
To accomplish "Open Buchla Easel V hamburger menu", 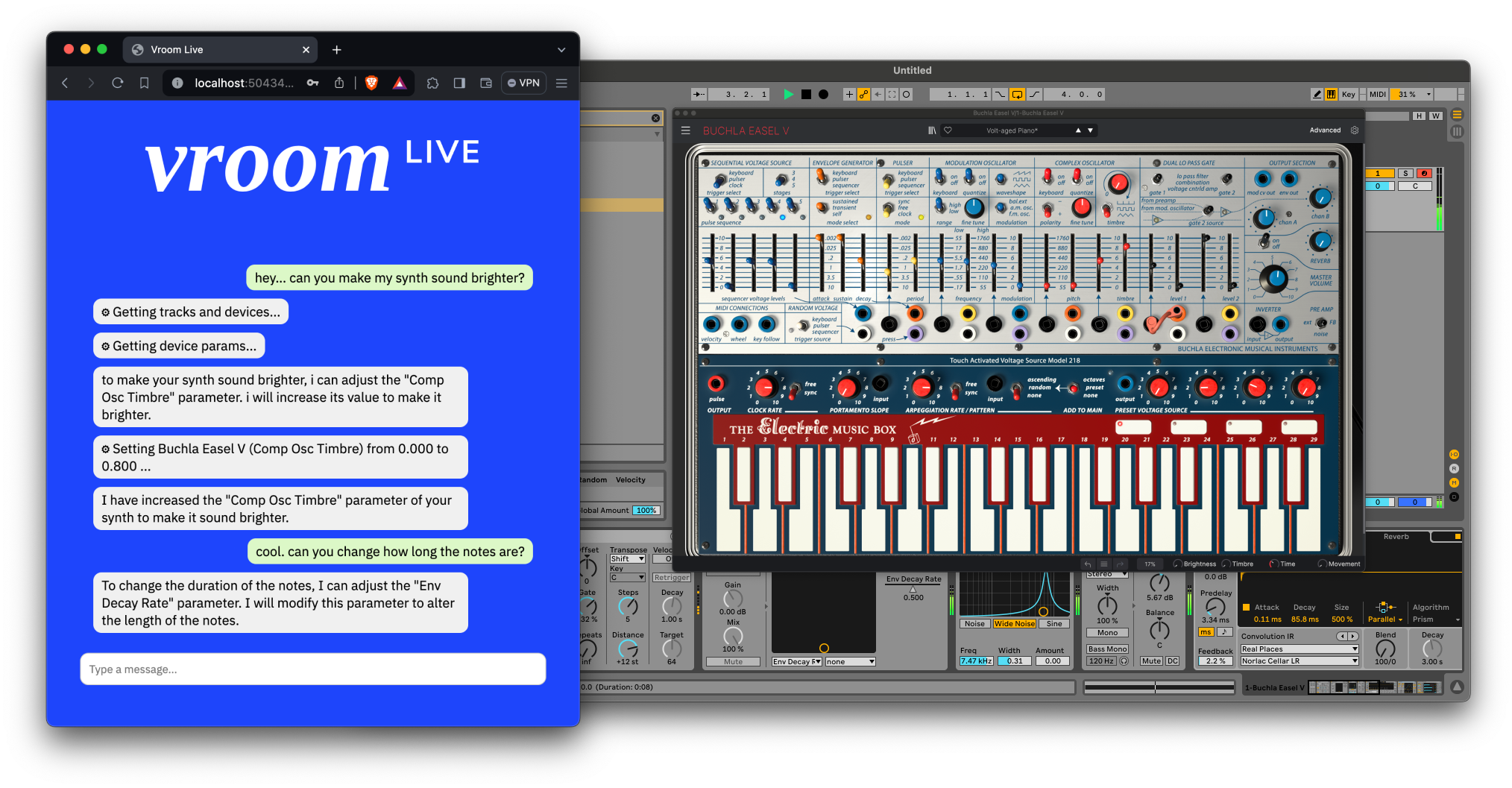I will click(686, 130).
